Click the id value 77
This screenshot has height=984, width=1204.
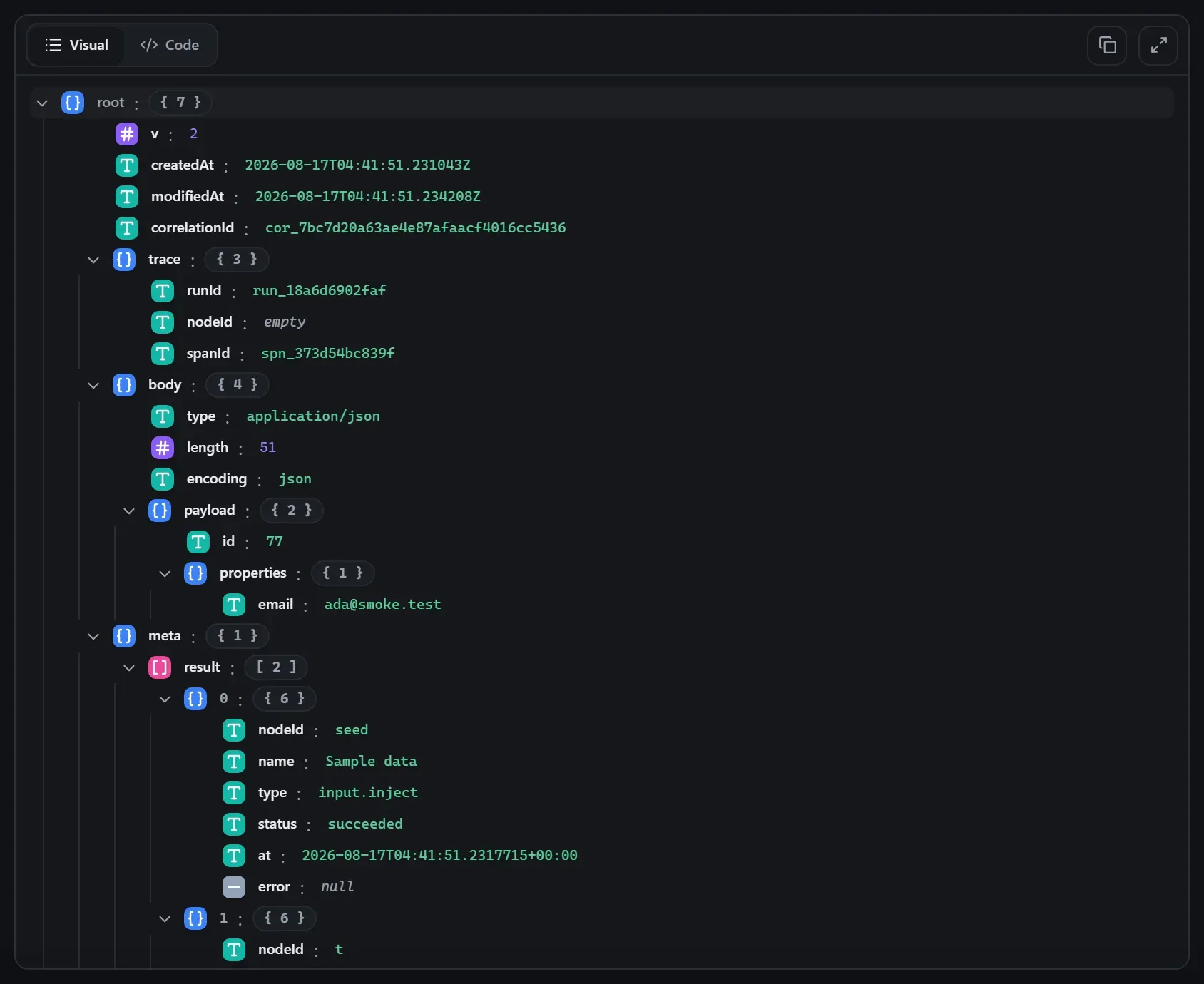click(x=275, y=542)
